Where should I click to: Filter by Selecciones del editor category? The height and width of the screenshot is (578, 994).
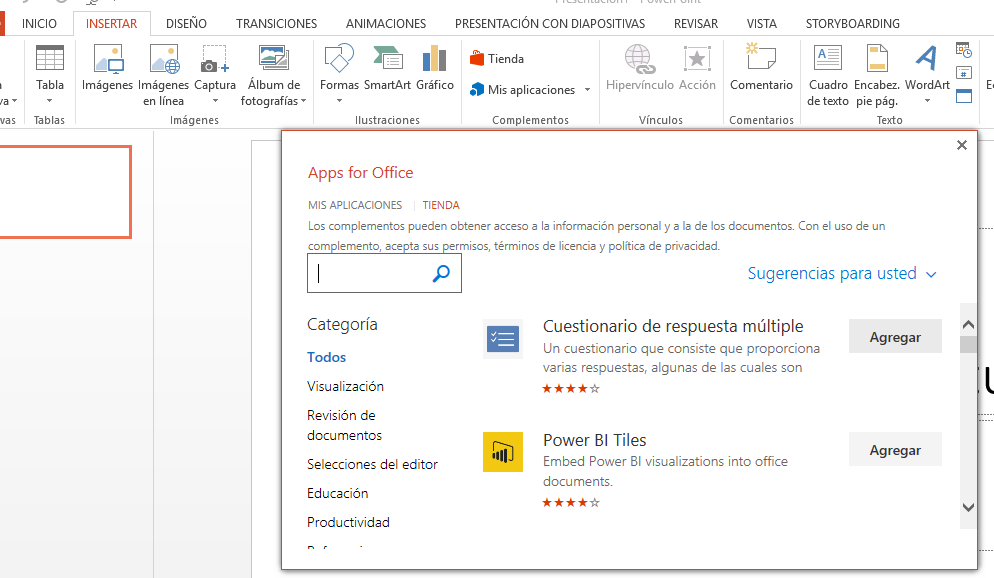point(373,465)
